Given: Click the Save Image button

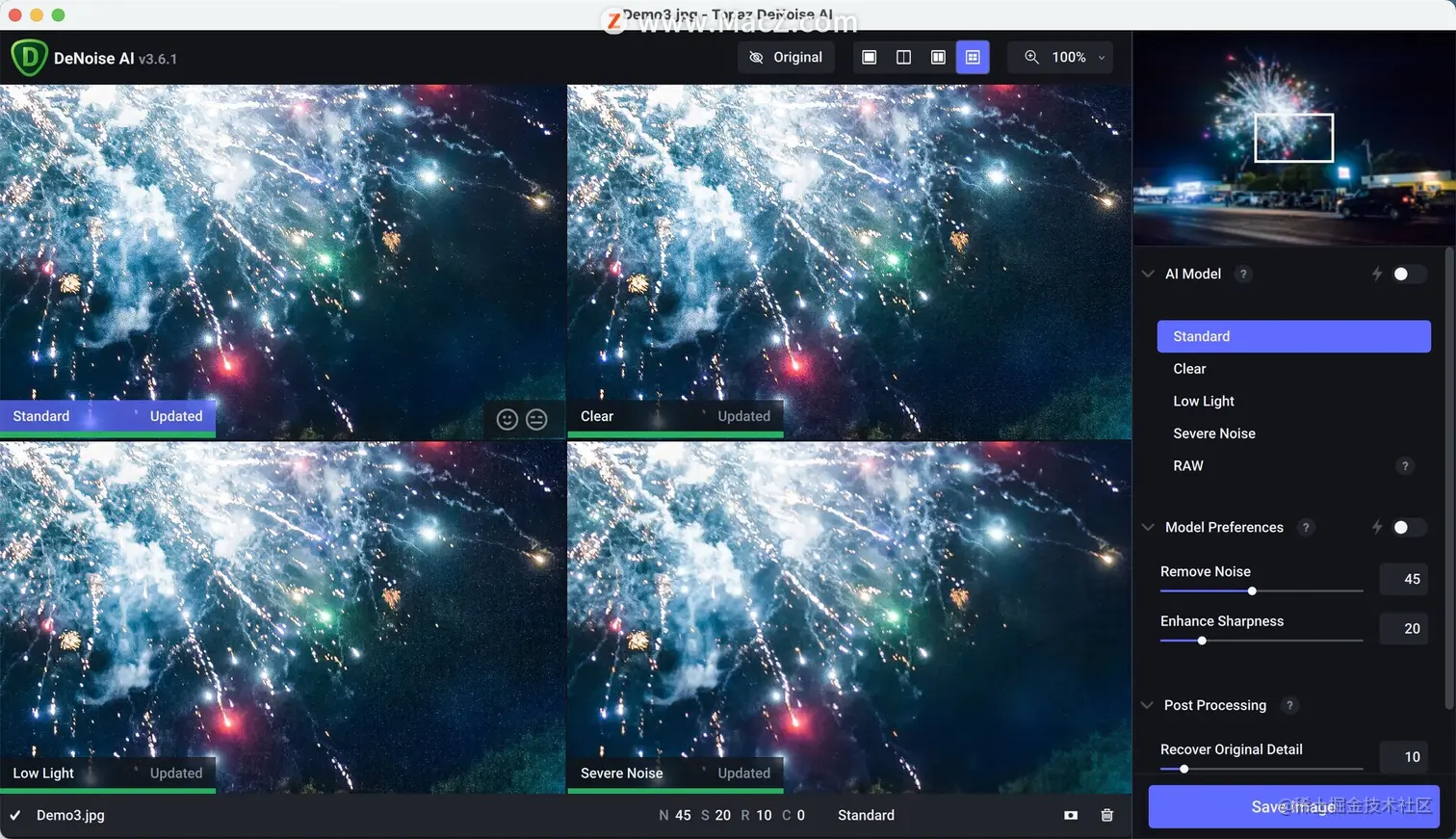Looking at the screenshot, I should click(x=1293, y=806).
